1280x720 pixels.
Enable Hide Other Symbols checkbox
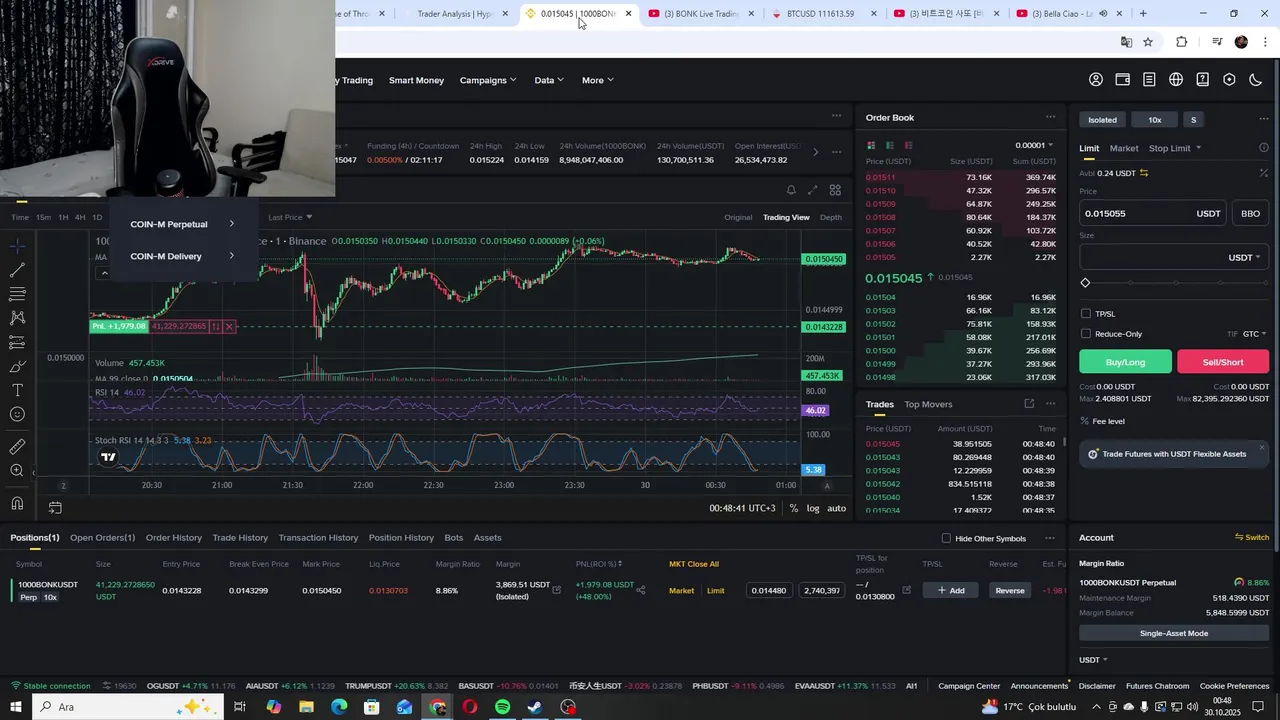946,538
